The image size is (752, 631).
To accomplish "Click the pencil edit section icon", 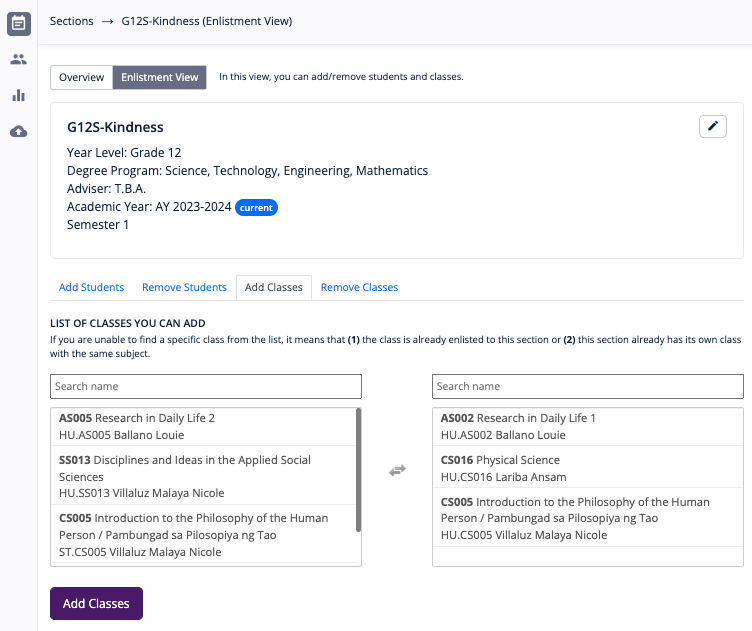I will click(x=712, y=126).
